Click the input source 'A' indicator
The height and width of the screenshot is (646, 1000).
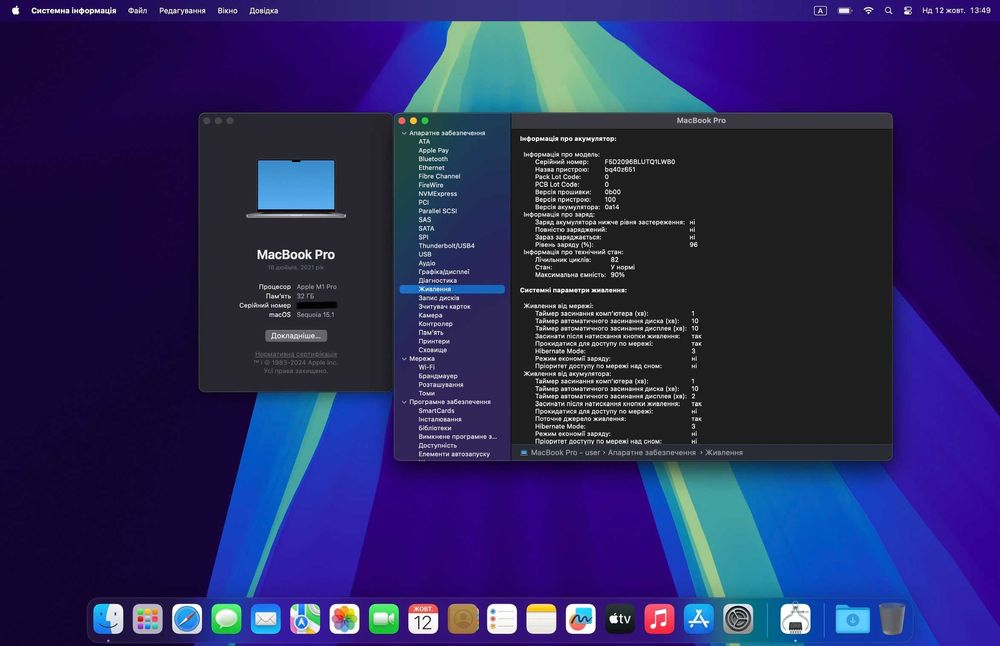click(x=821, y=10)
